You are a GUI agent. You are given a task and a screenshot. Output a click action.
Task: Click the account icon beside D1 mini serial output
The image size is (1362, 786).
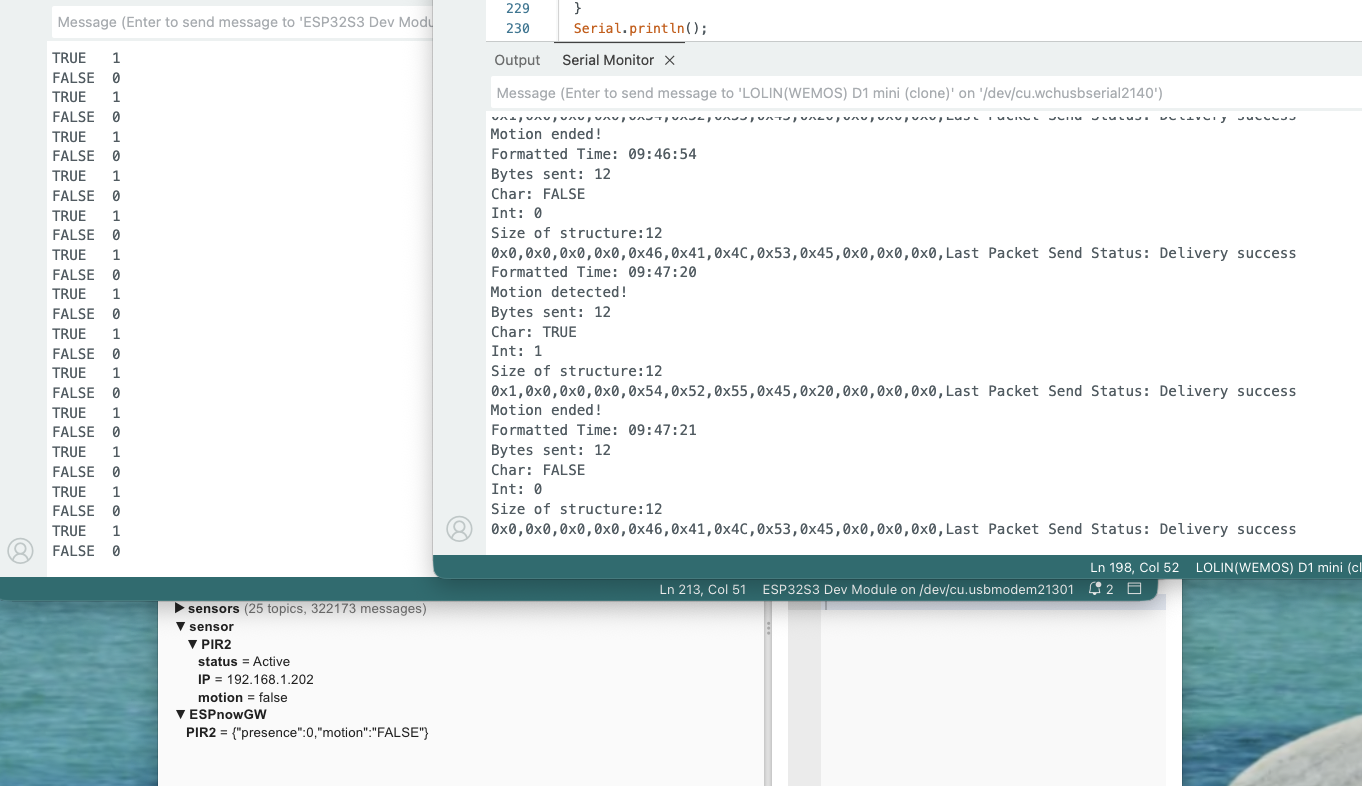click(459, 529)
